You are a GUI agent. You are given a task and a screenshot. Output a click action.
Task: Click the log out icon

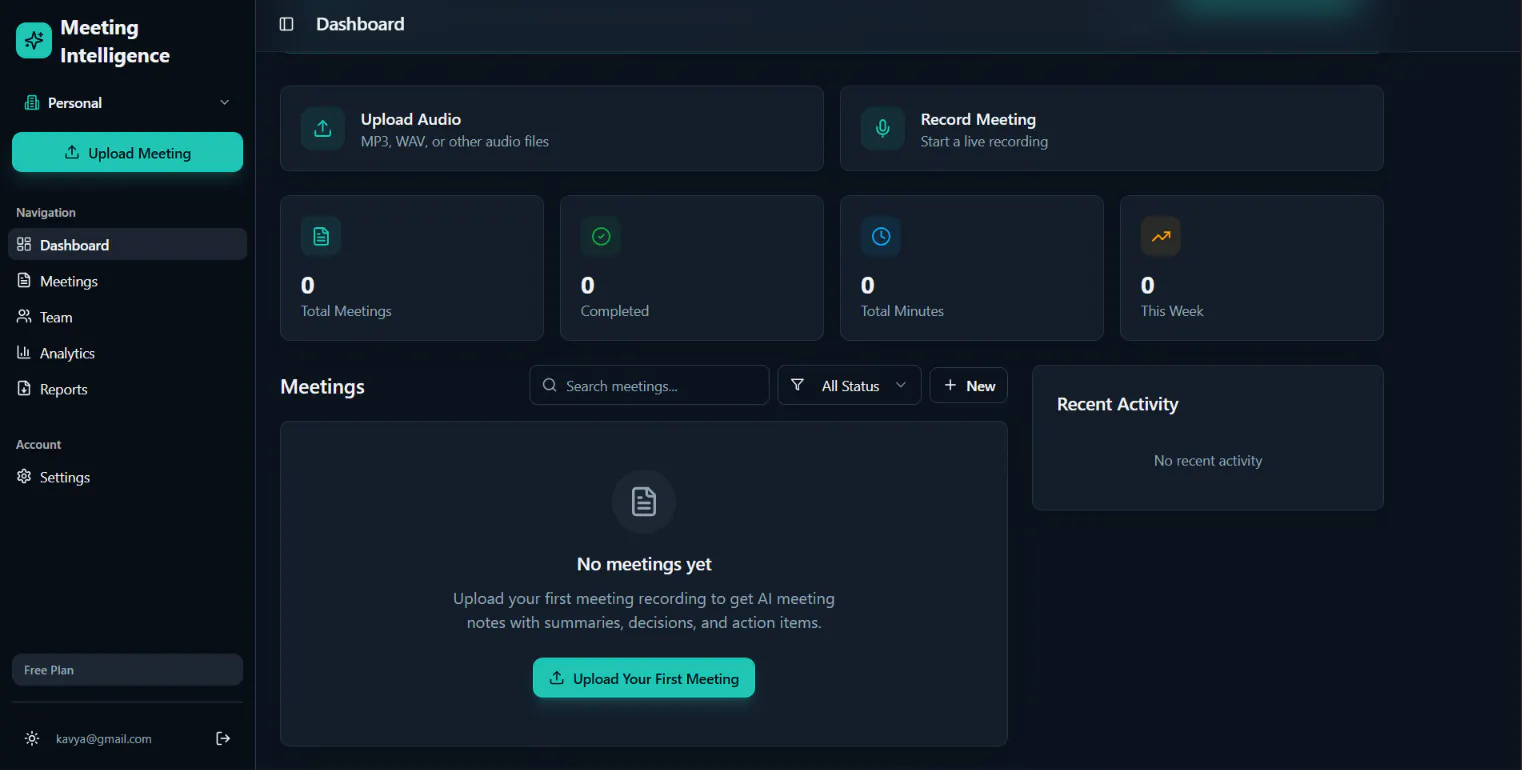click(x=223, y=738)
